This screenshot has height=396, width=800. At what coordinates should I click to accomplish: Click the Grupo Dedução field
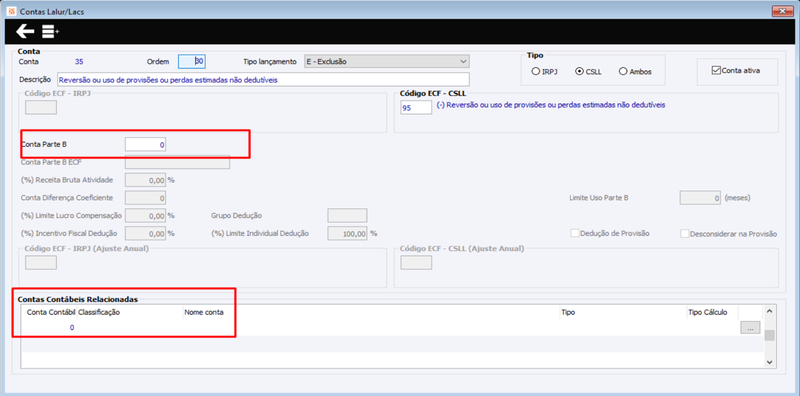347,215
